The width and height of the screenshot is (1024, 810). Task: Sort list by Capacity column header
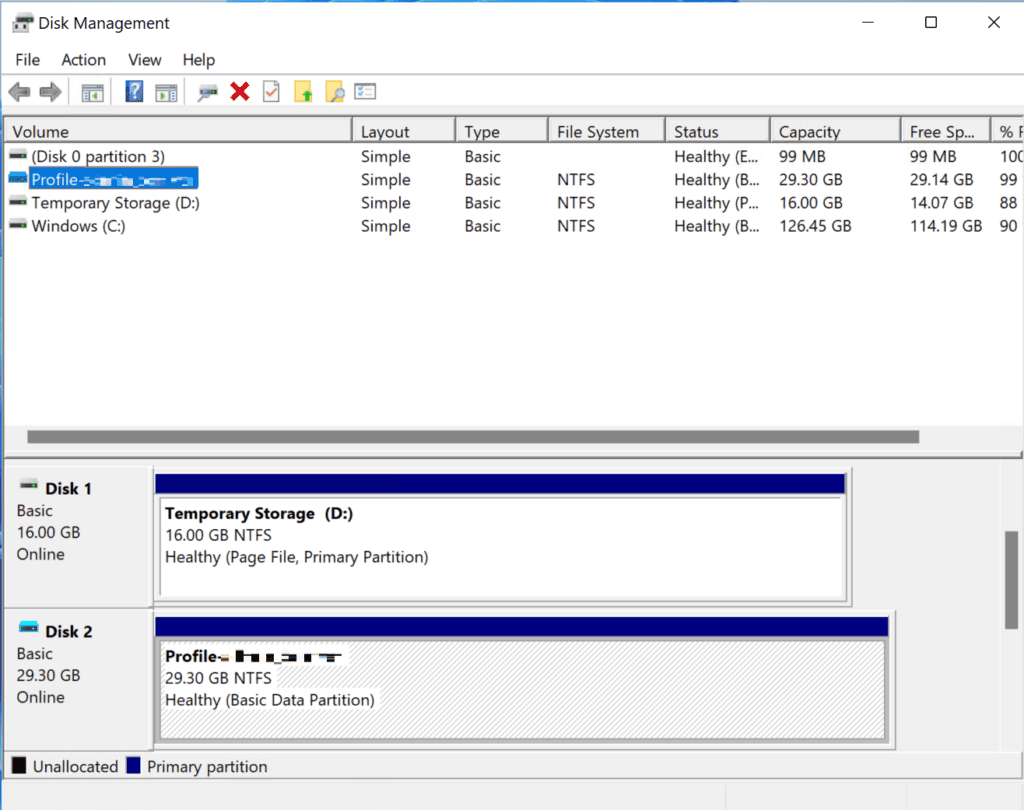[809, 132]
